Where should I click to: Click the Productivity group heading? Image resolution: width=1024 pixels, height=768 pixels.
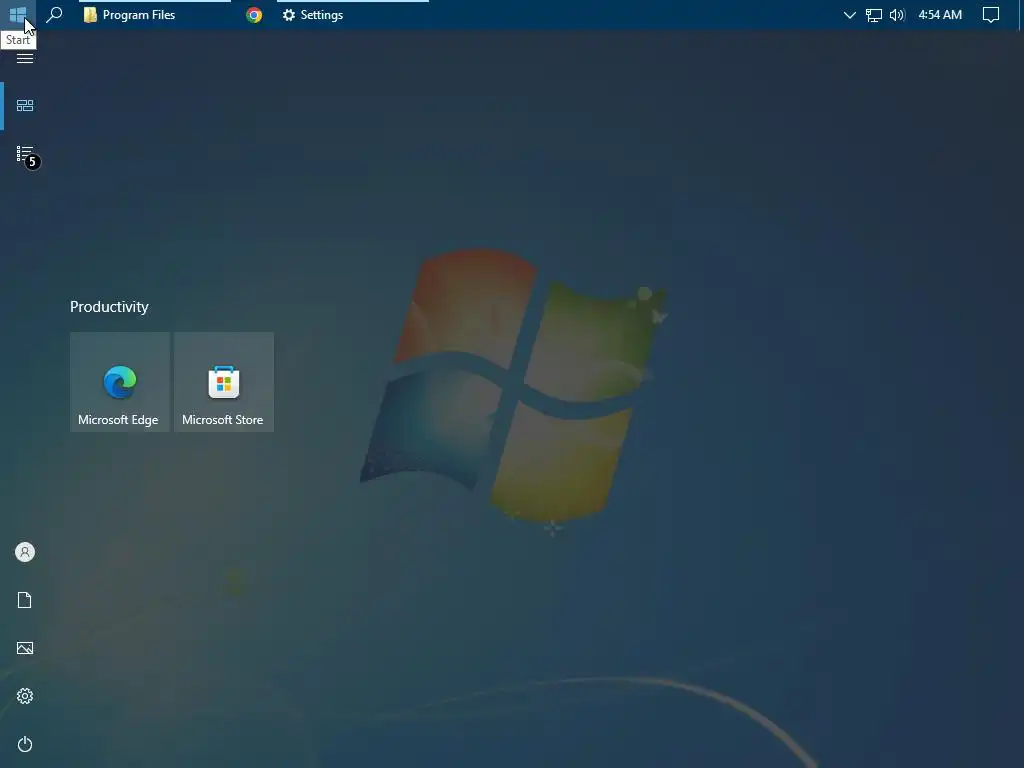point(109,307)
